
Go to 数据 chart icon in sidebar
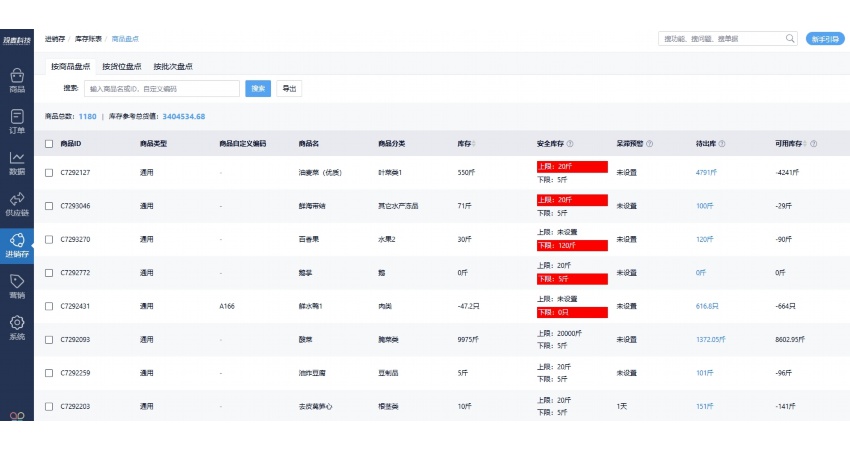click(x=16, y=162)
